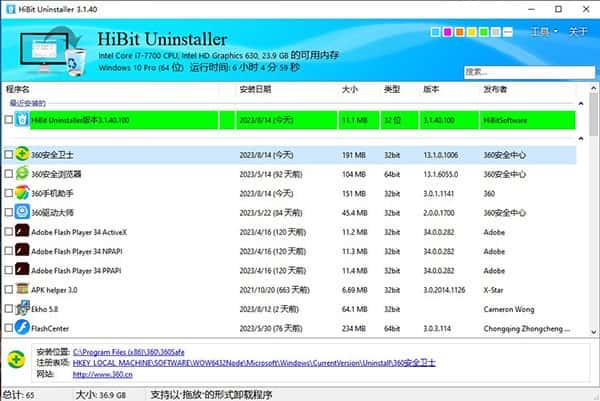The width and height of the screenshot is (600, 401).
Task: Click the list scrollbar down arrow
Action: pos(593,332)
